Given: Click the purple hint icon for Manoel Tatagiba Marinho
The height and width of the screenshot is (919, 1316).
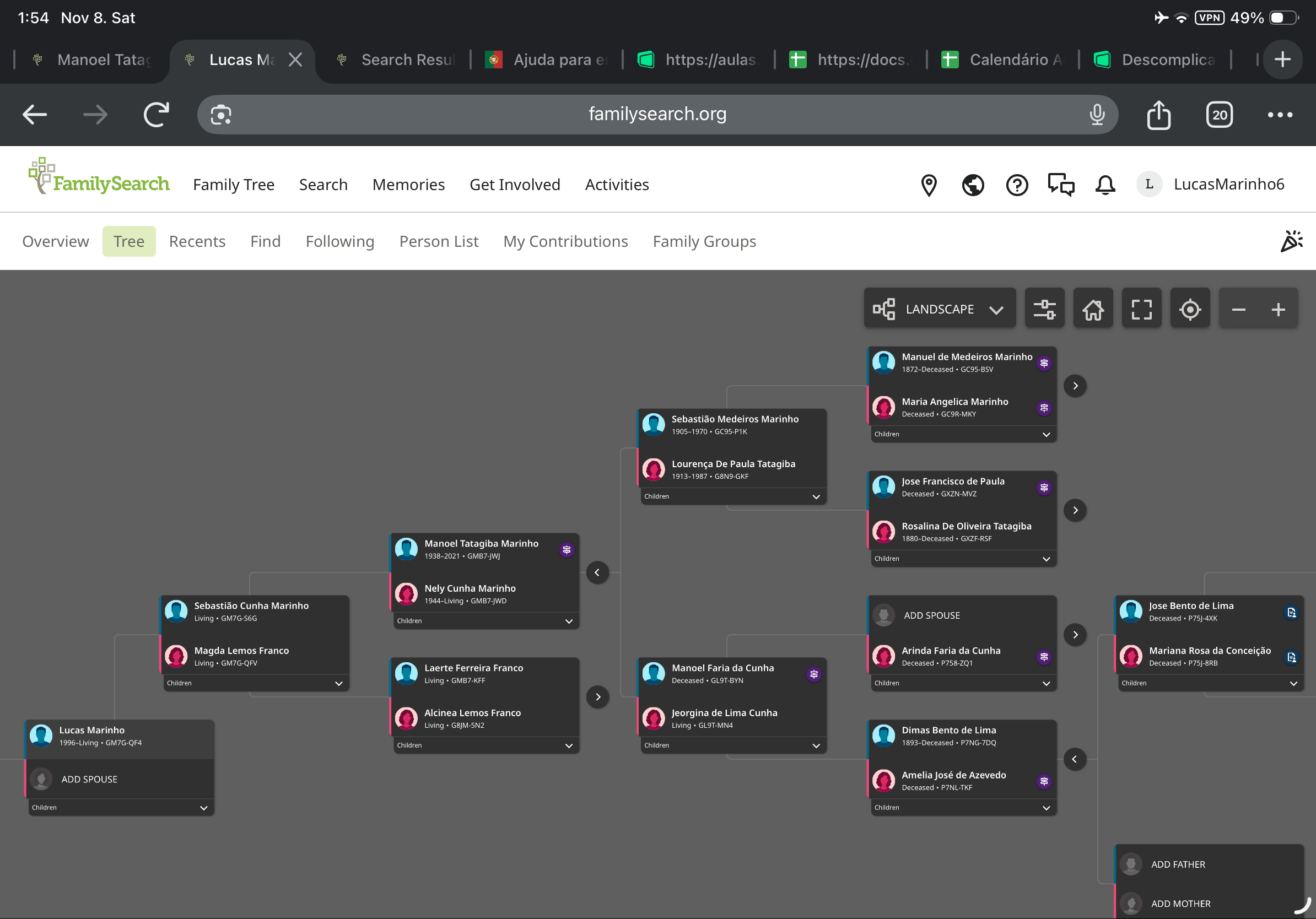Looking at the screenshot, I should (567, 549).
